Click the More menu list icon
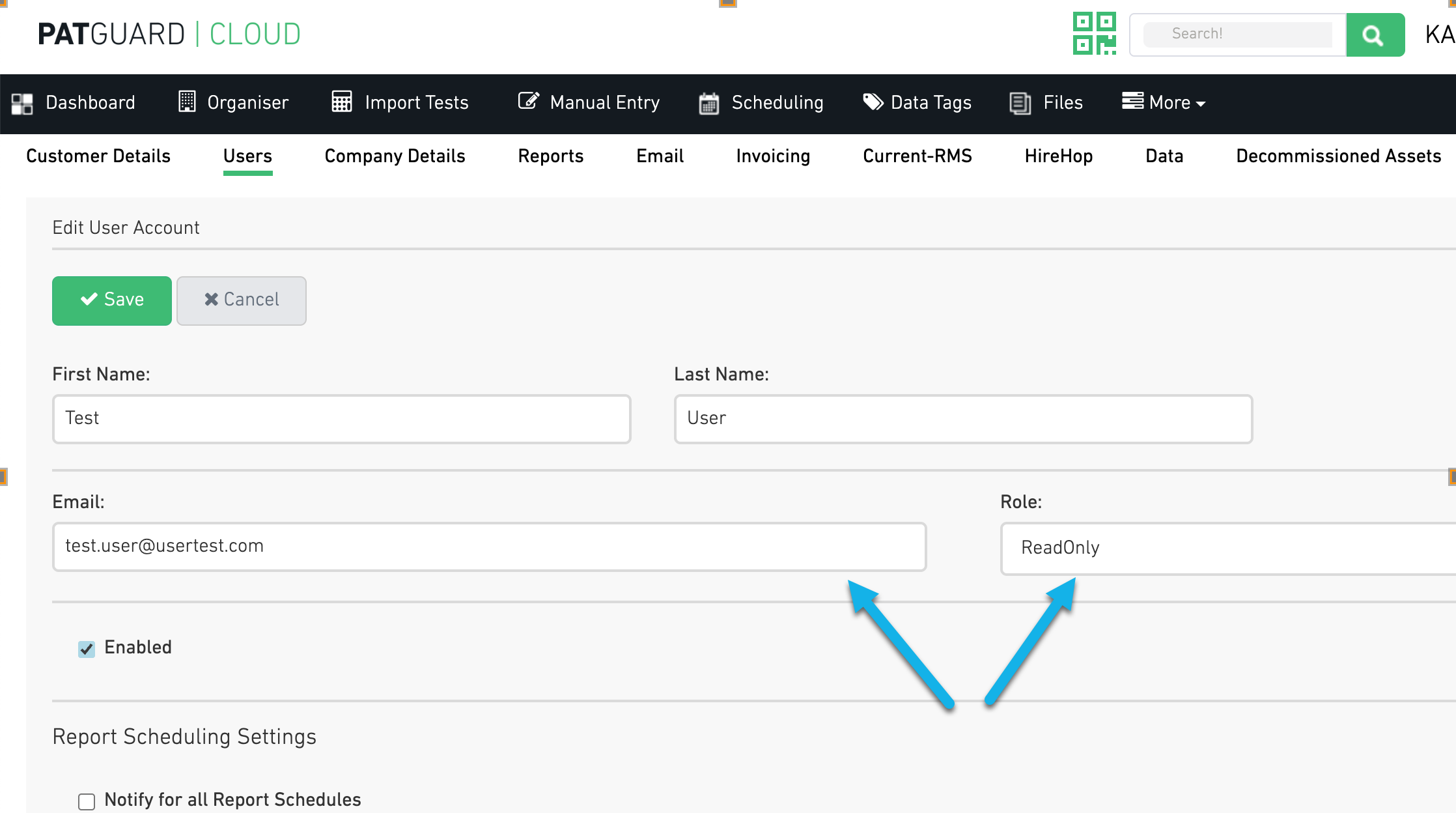1456x813 pixels. click(x=1133, y=101)
